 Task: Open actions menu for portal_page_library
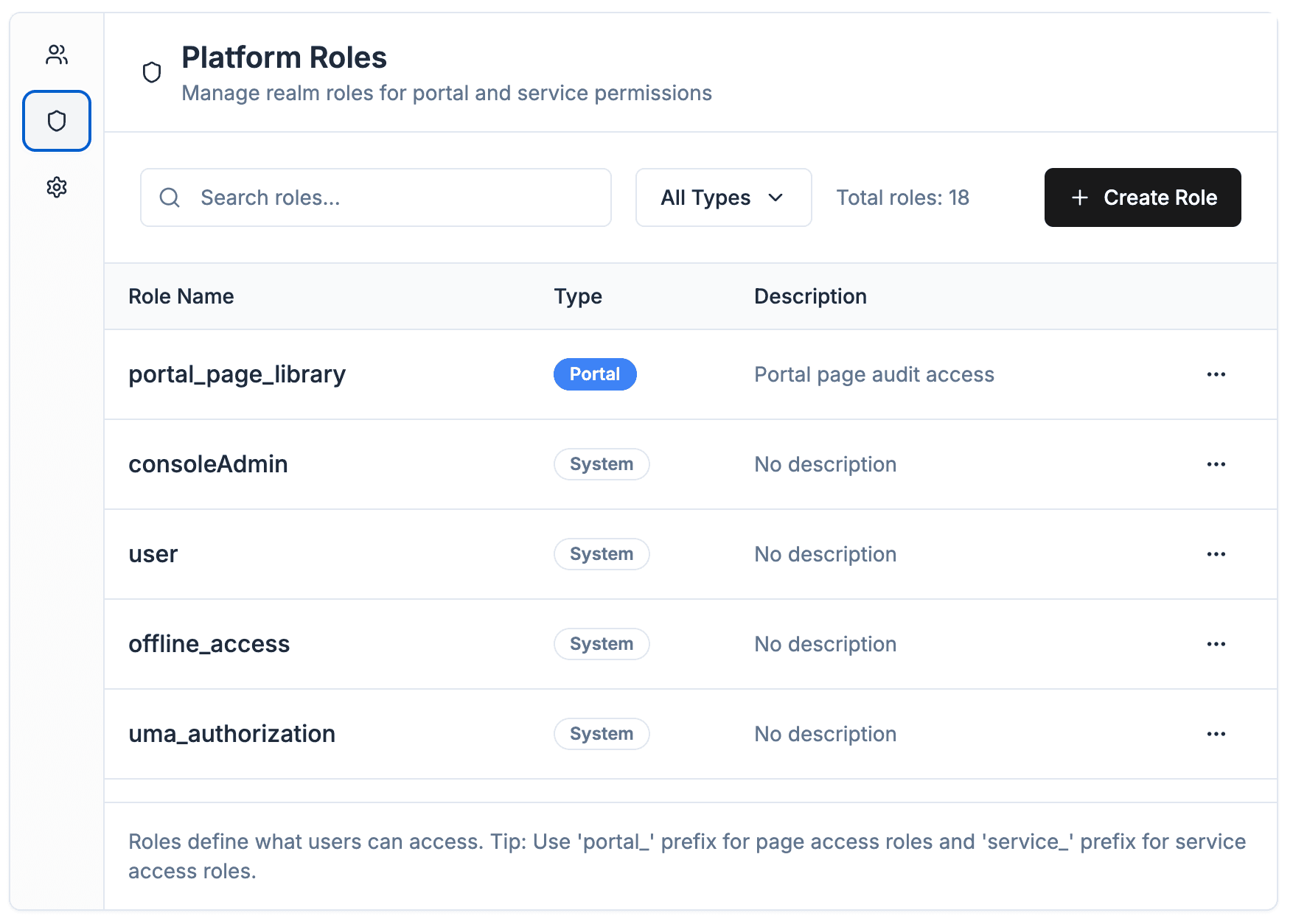(x=1216, y=374)
